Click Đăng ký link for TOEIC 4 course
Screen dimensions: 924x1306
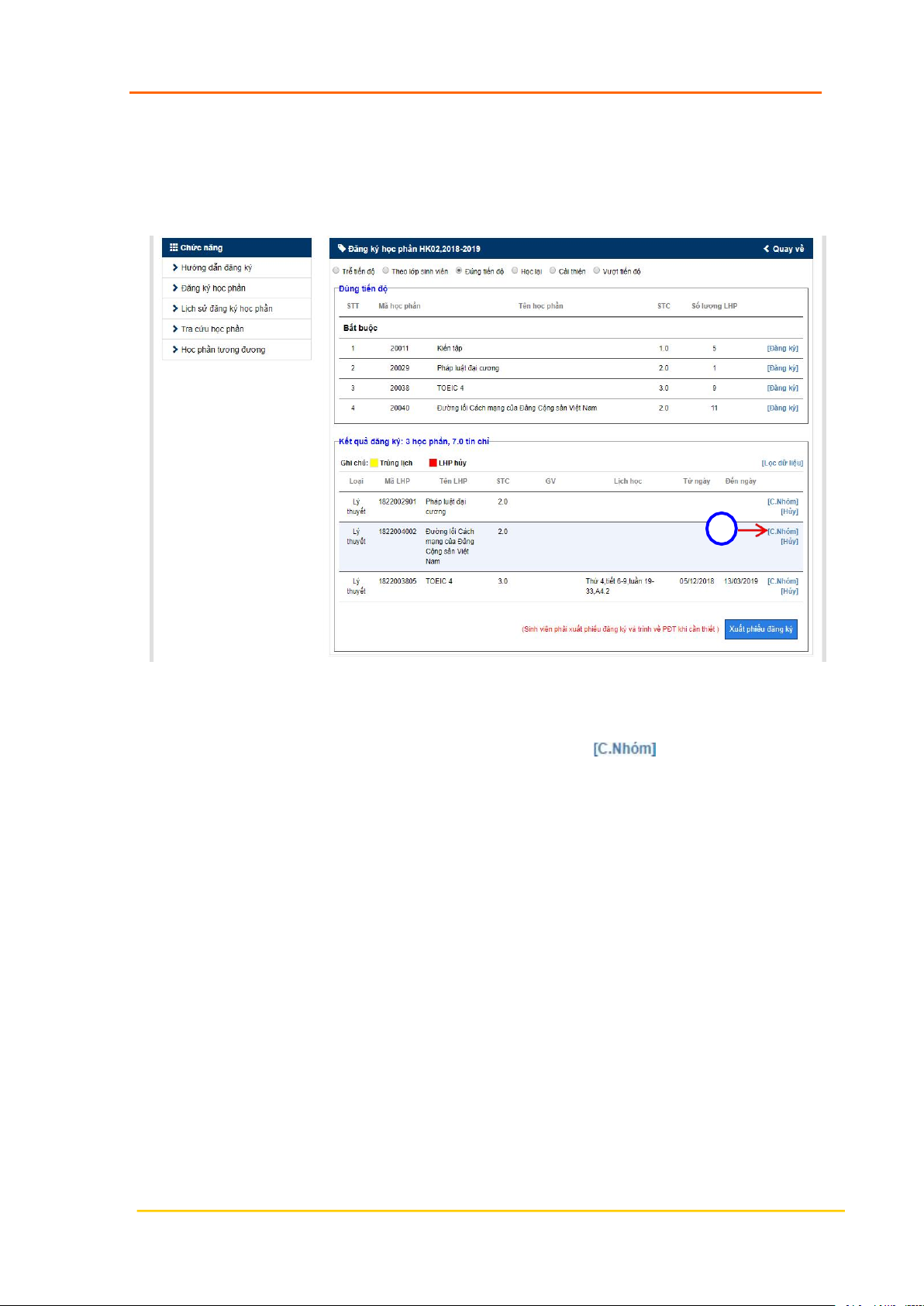(782, 388)
